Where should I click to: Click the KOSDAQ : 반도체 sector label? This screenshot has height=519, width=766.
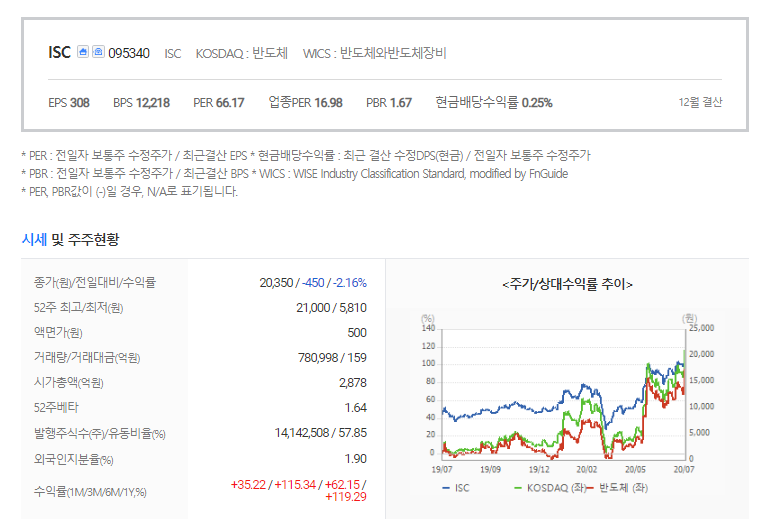click(242, 53)
